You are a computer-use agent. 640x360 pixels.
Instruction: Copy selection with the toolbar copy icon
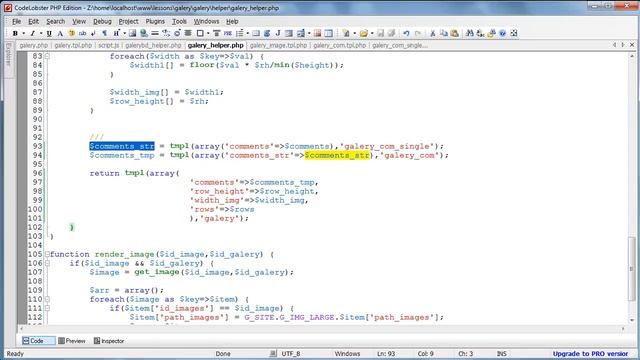(444, 33)
